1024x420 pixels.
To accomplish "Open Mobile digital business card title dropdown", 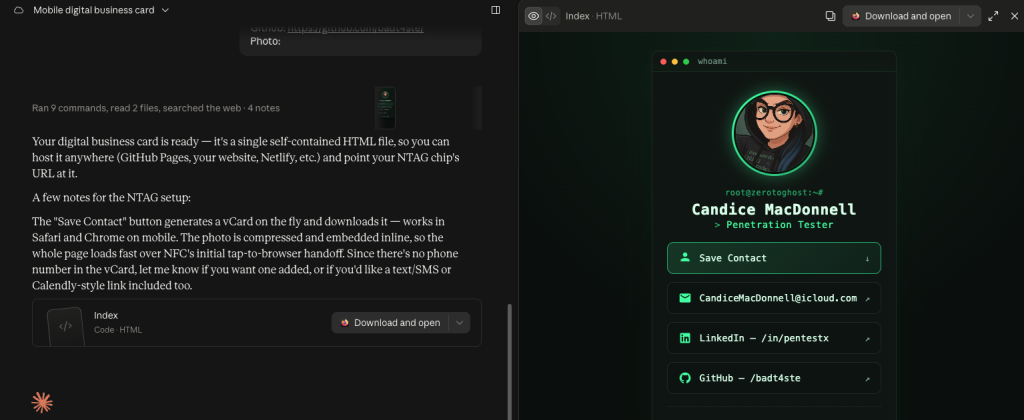I will point(101,10).
